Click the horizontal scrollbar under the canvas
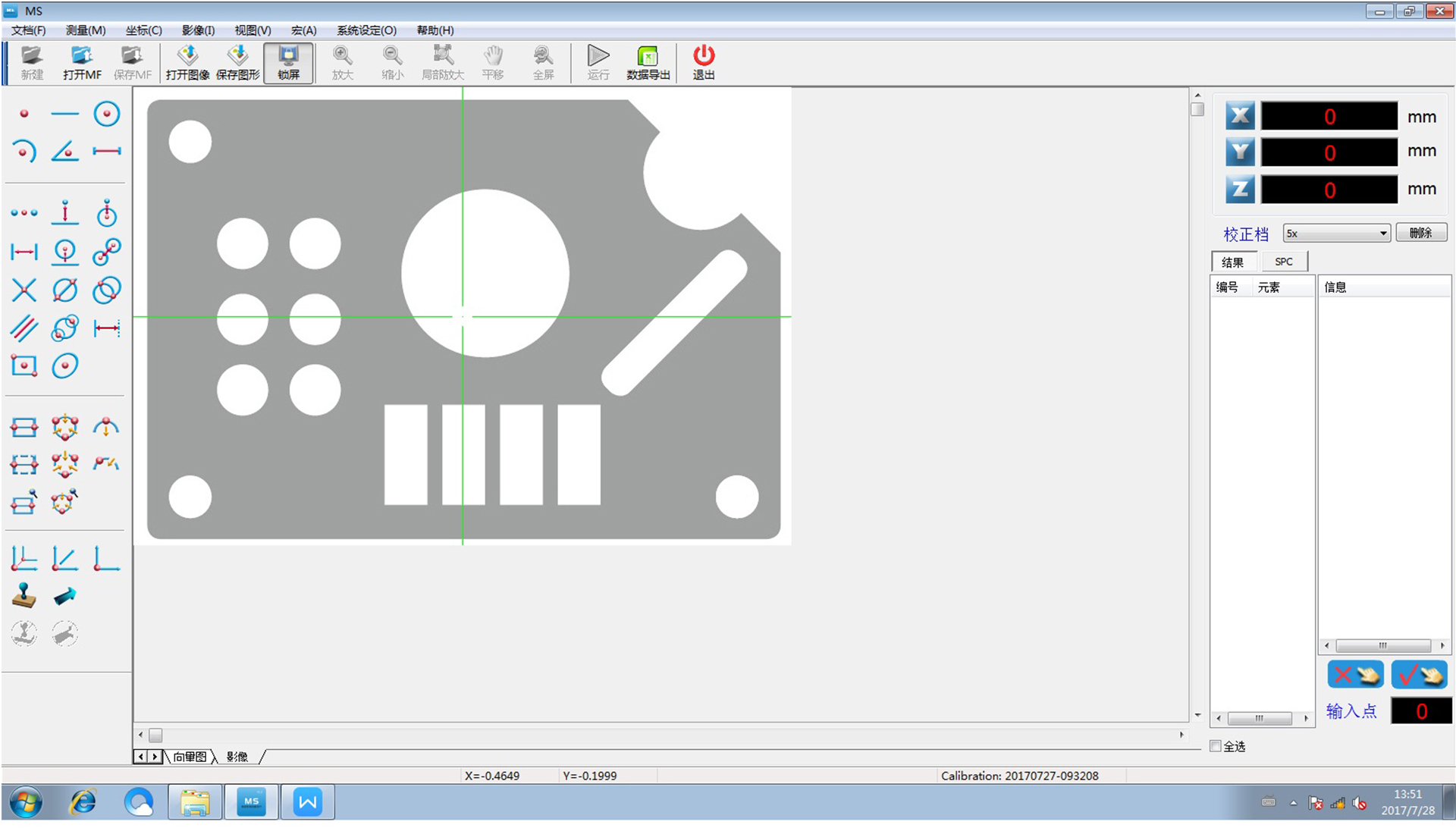This screenshot has height=828, width=1456. (x=660, y=735)
